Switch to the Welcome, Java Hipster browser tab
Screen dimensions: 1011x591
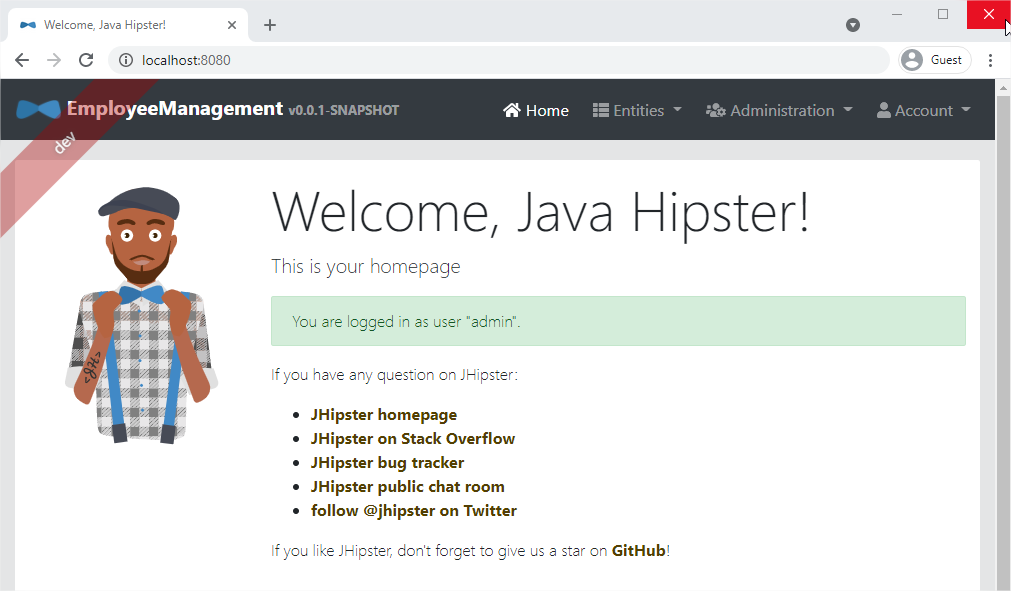(x=120, y=24)
